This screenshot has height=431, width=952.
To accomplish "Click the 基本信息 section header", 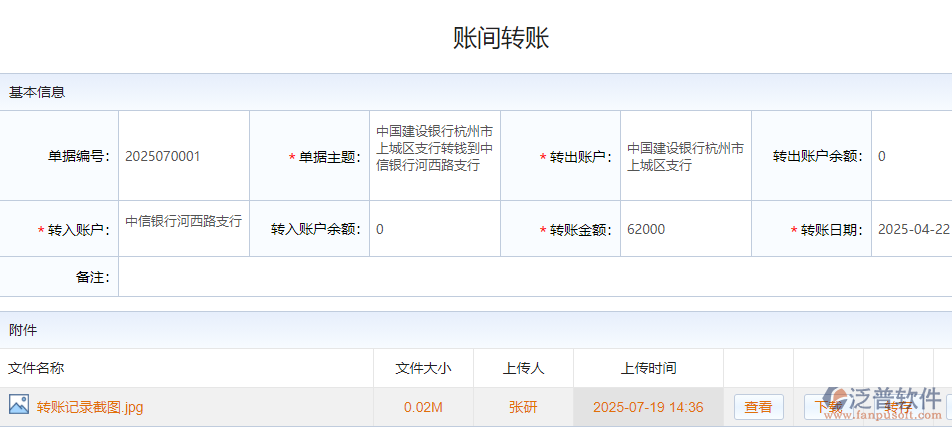I will tap(37, 92).
